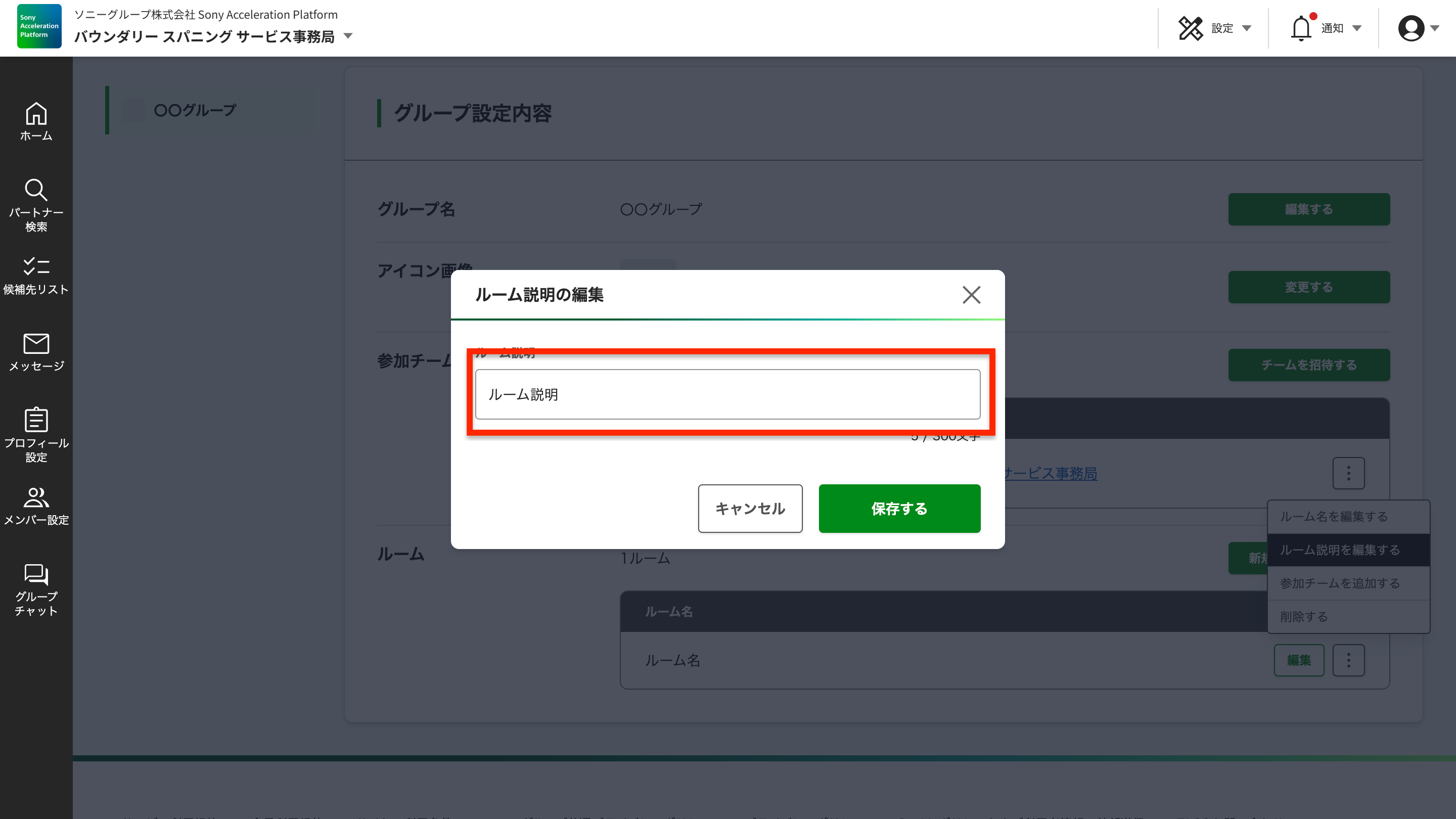Open the room row three-dot menu
Screen dimensions: 1456x819
1348,660
